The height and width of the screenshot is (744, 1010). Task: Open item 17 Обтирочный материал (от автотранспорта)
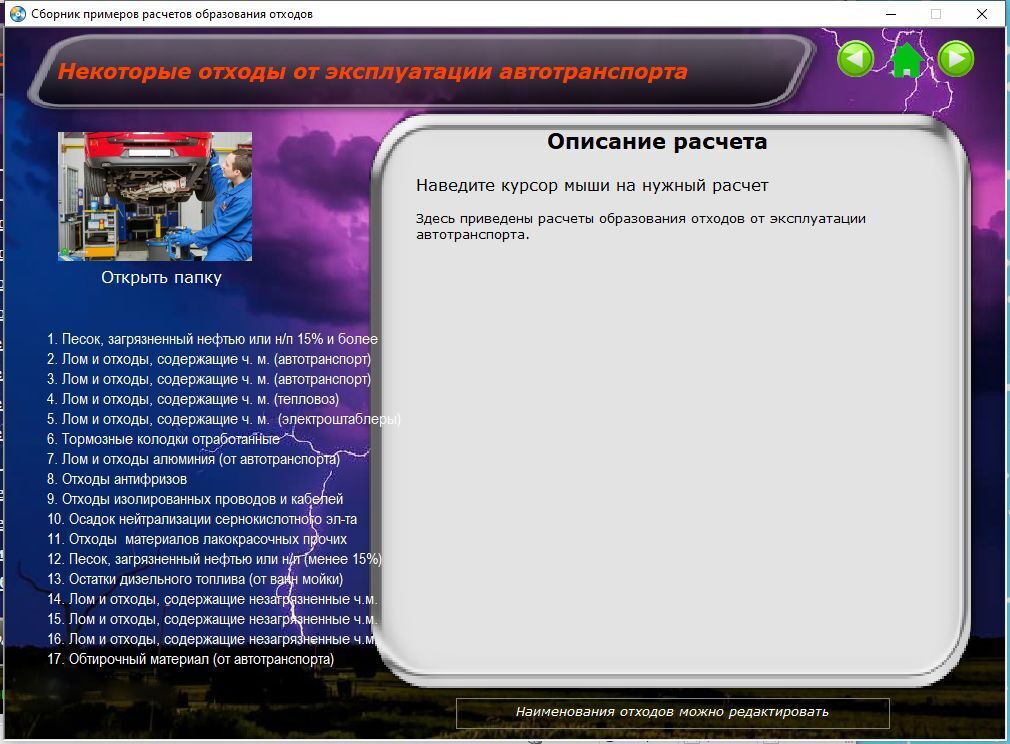tap(191, 658)
